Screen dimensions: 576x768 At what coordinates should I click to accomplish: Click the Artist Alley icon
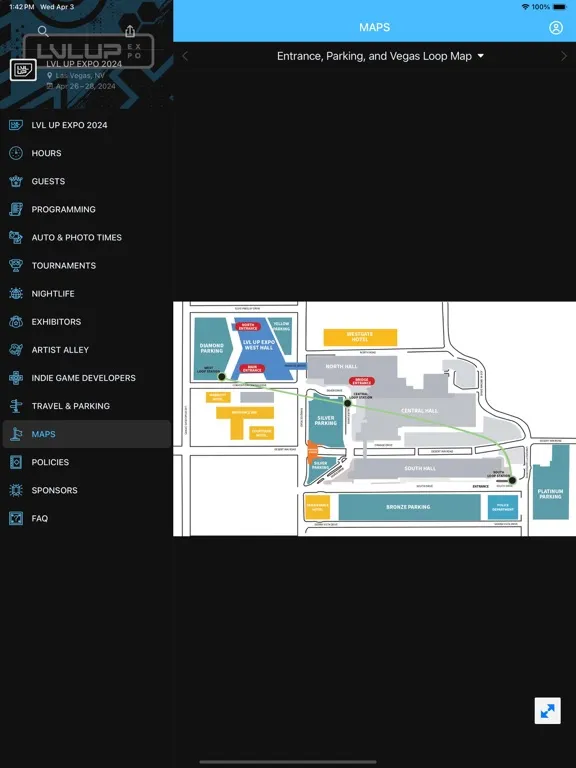(16, 350)
